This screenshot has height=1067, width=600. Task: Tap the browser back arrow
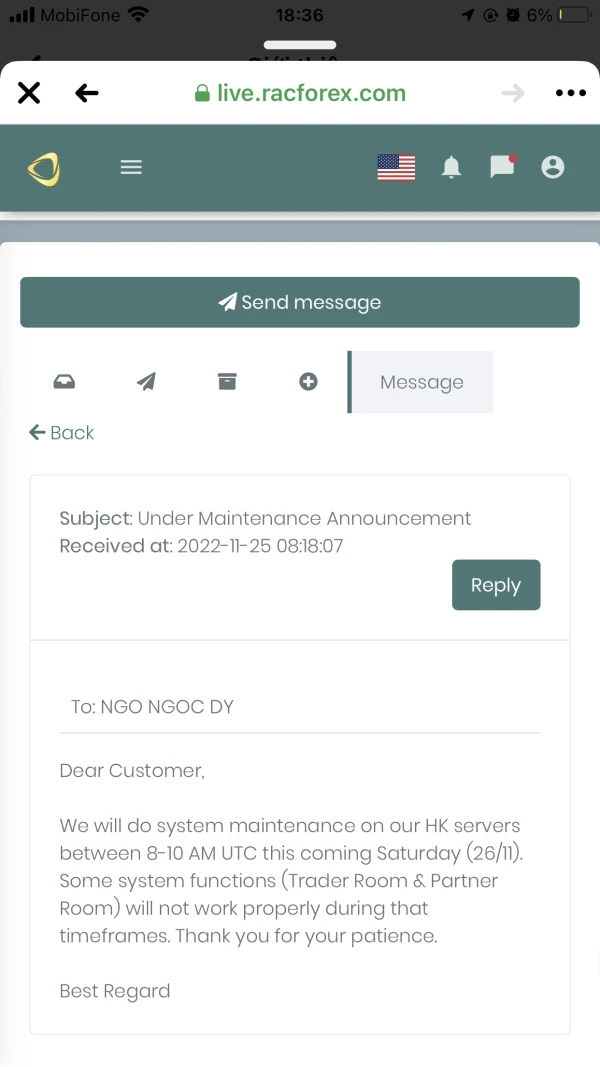point(87,93)
